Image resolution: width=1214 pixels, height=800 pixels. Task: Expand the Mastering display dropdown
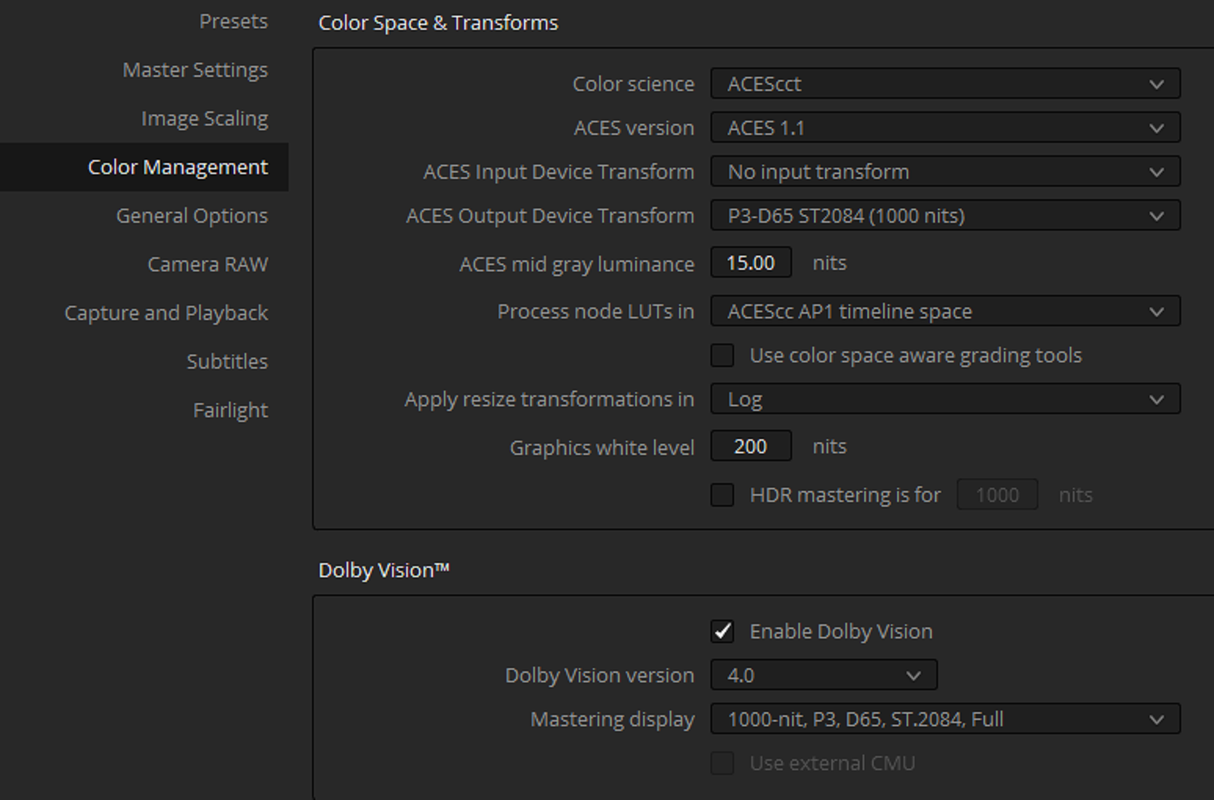click(x=945, y=719)
